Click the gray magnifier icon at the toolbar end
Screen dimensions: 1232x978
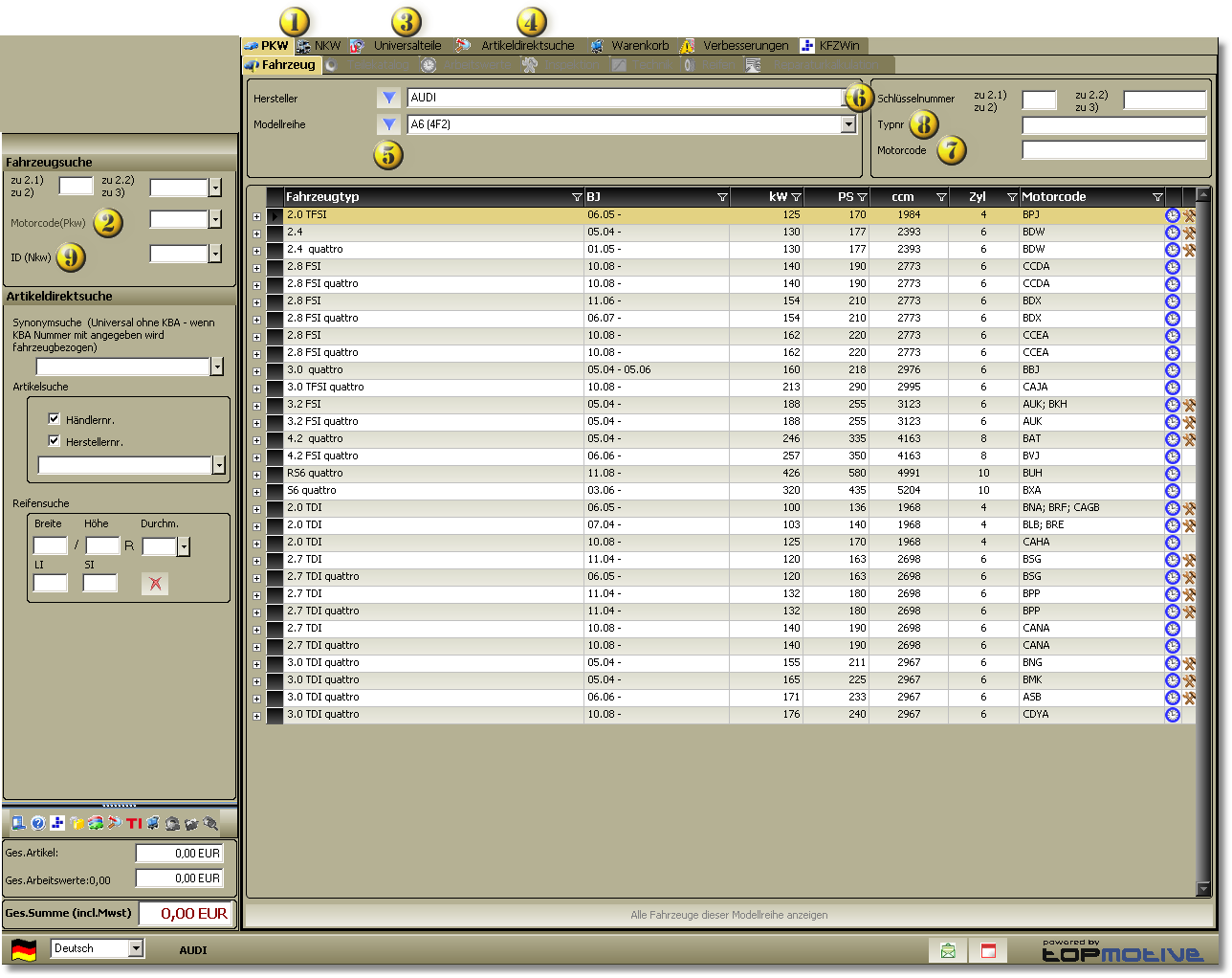tap(210, 823)
